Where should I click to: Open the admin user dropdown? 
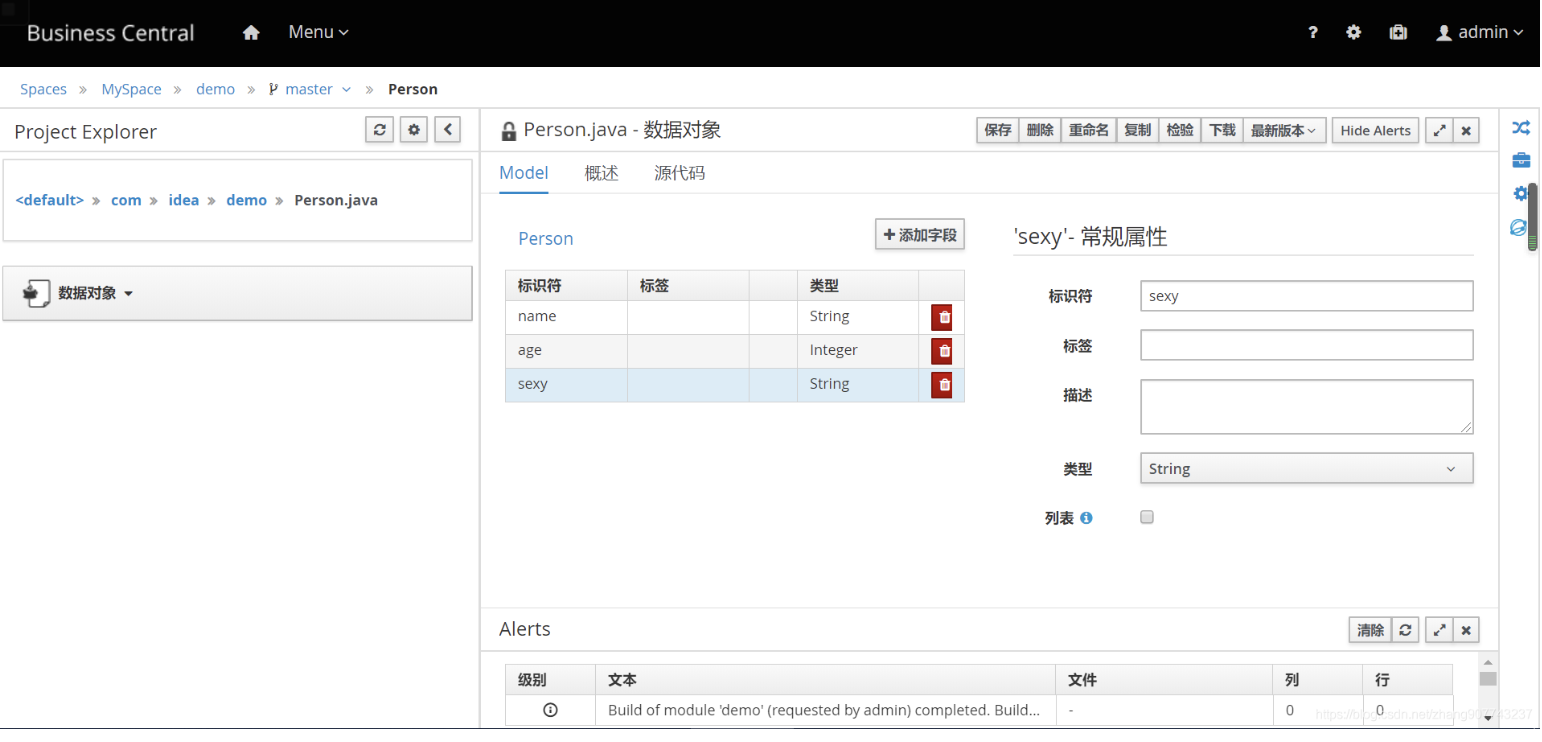1480,32
